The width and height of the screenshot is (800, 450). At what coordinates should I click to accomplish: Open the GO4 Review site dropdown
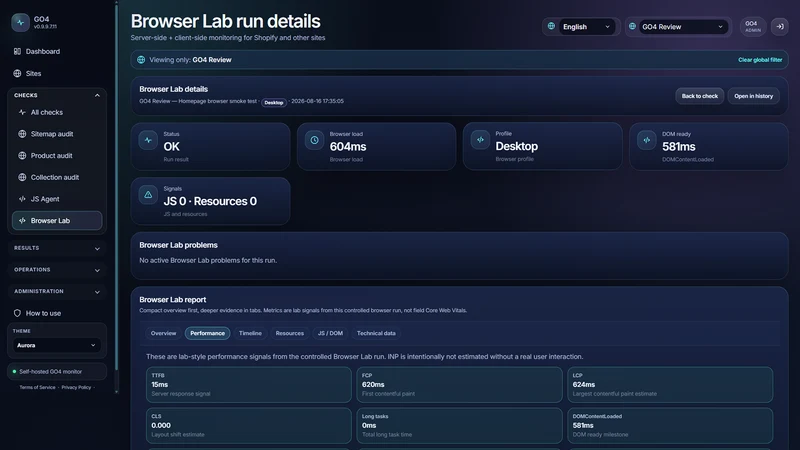pyautogui.click(x=683, y=27)
